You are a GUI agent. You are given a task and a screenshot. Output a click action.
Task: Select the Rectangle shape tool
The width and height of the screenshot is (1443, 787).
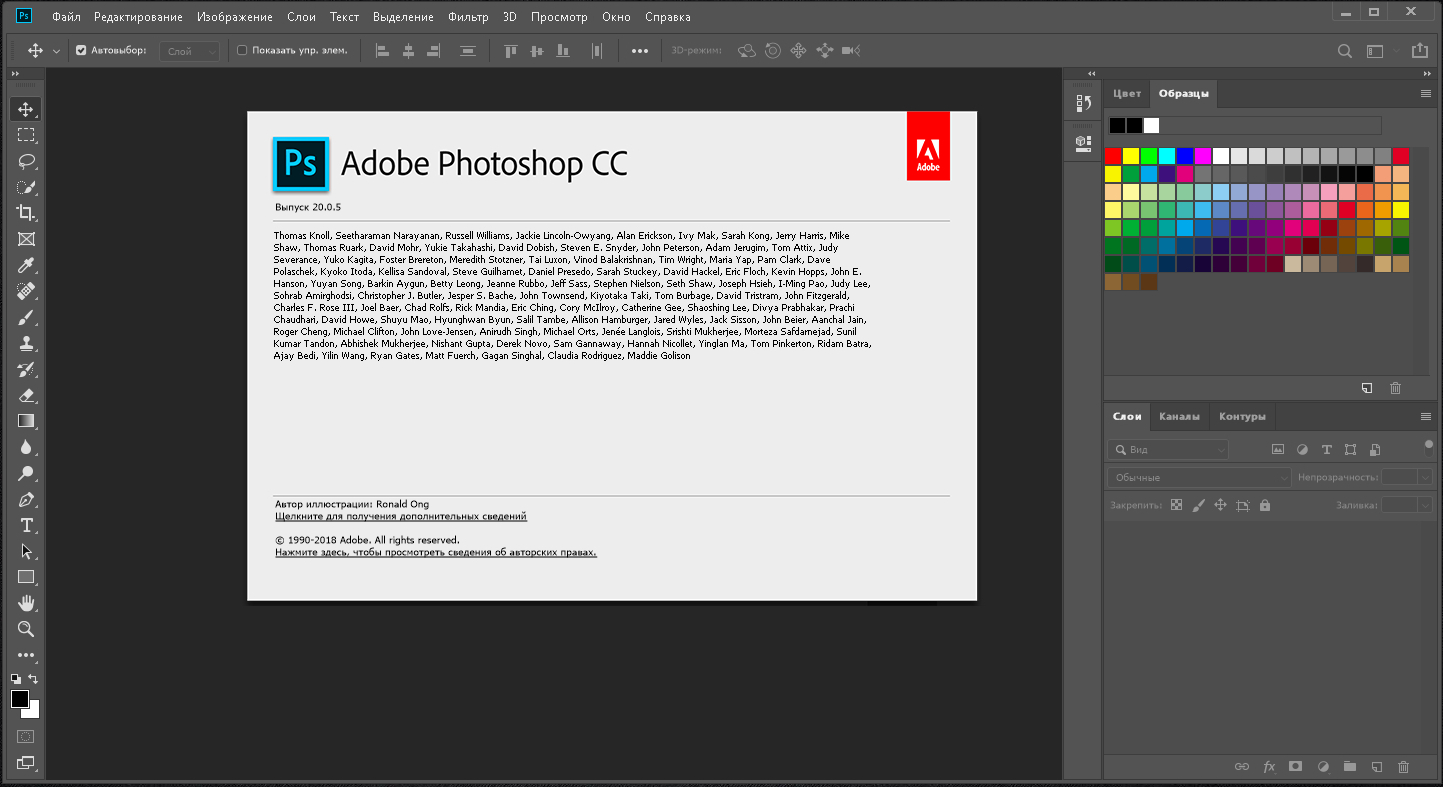[x=26, y=577]
